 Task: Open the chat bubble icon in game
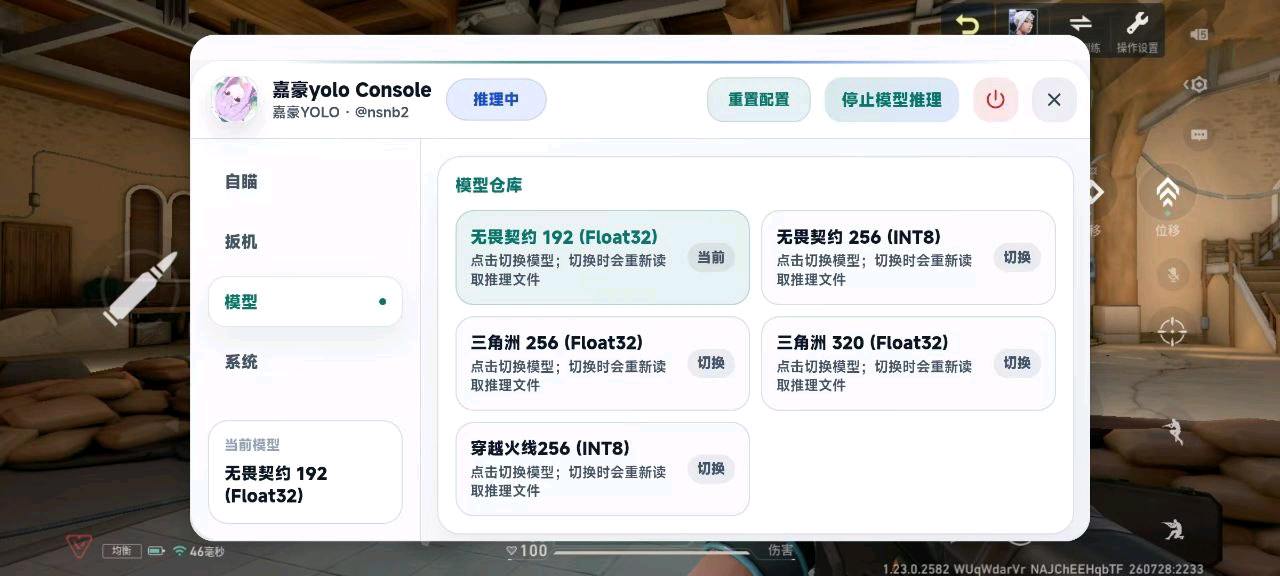point(1199,135)
